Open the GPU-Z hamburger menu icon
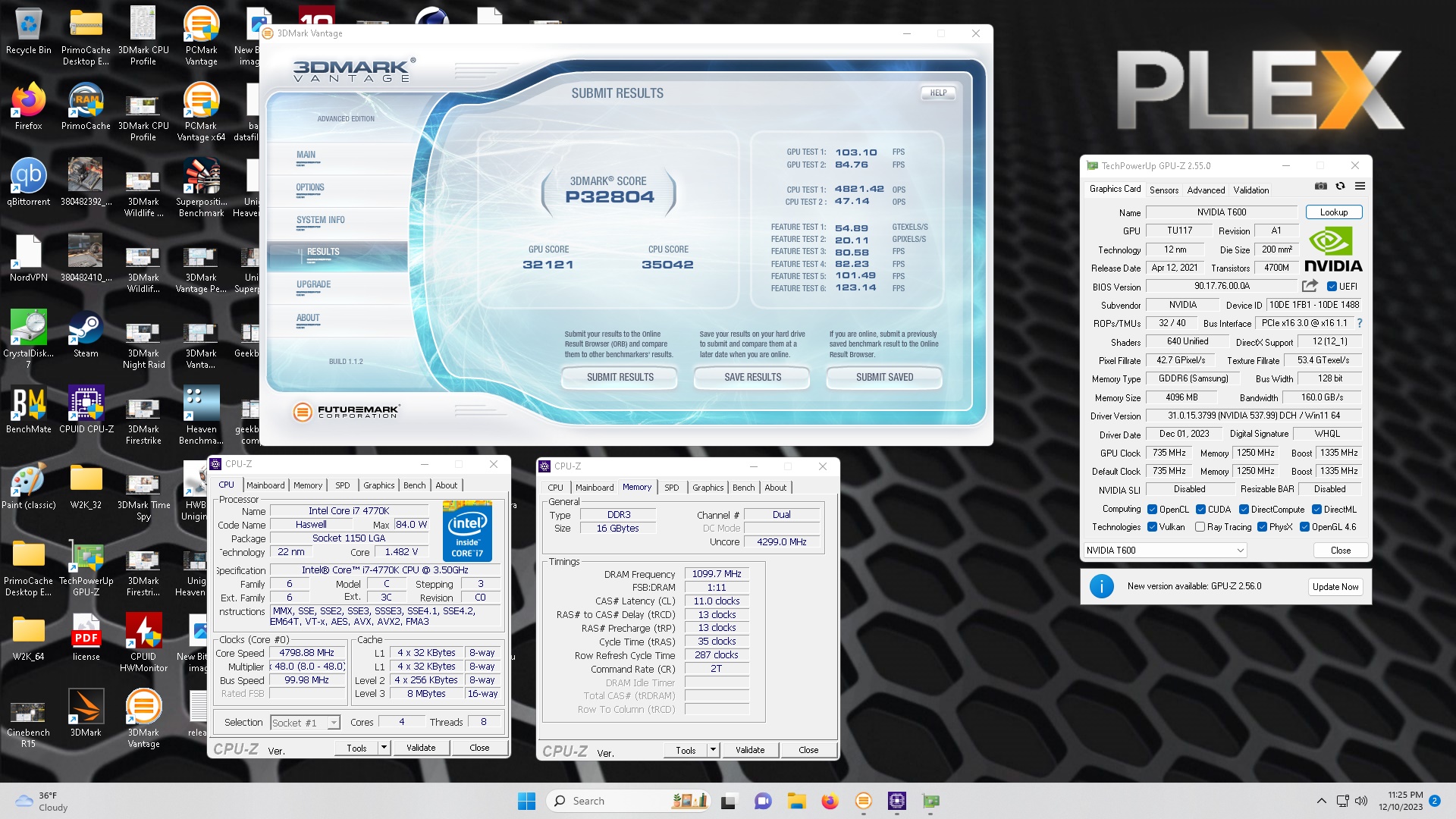 pyautogui.click(x=1360, y=187)
